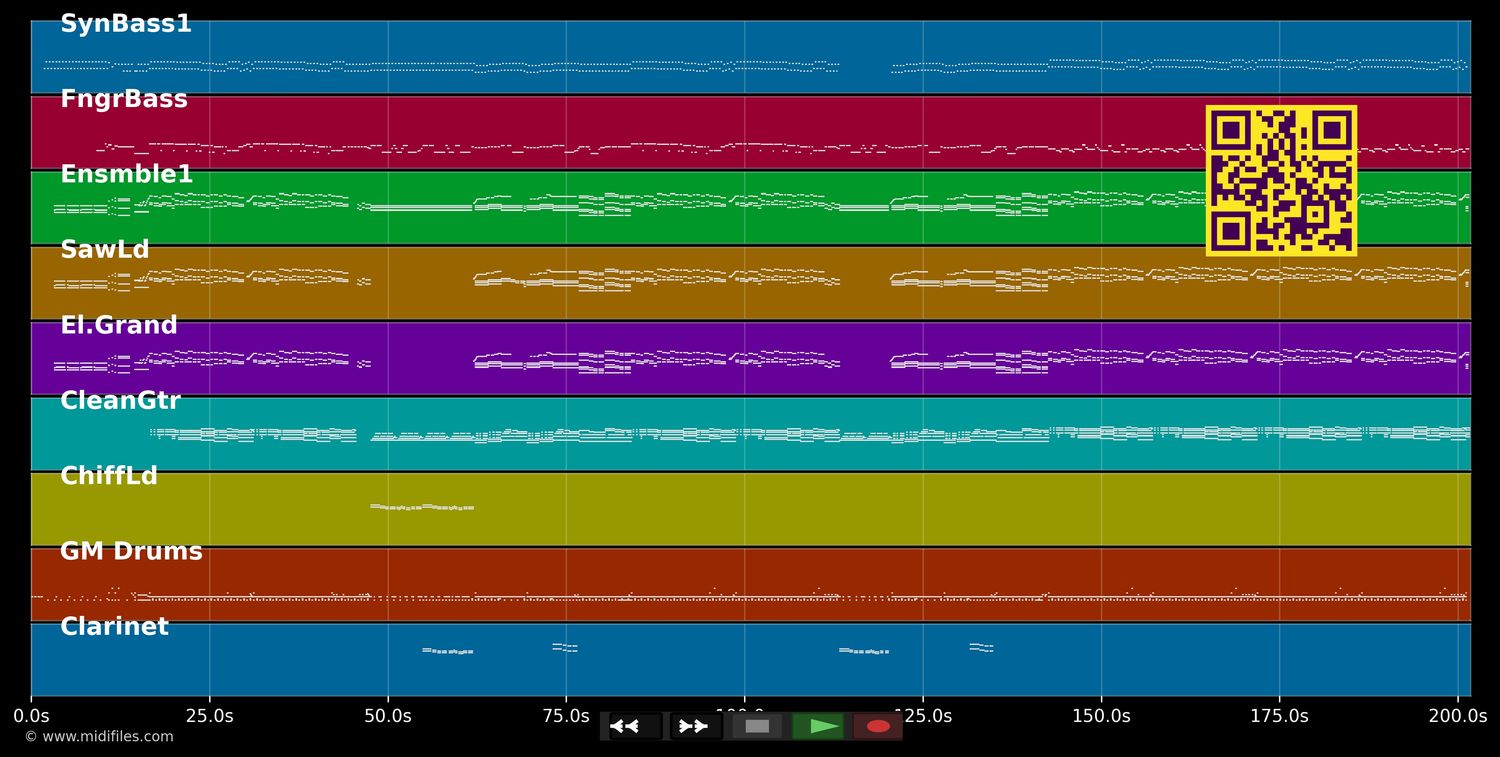Click the ChiffLd notes in yellow lane
This screenshot has width=1500, height=757.
[422, 507]
